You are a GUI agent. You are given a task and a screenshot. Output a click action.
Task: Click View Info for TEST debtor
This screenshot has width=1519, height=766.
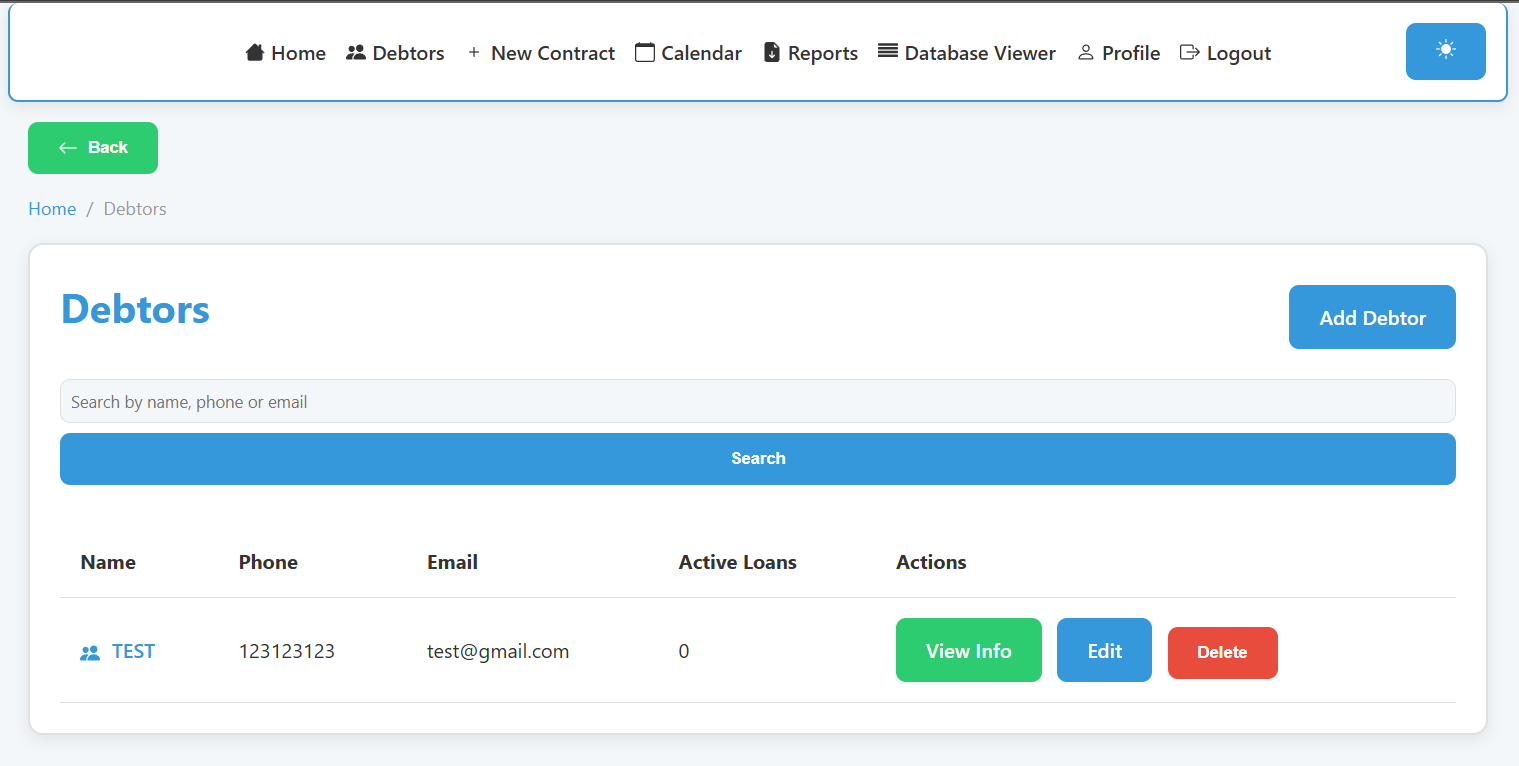coord(969,650)
